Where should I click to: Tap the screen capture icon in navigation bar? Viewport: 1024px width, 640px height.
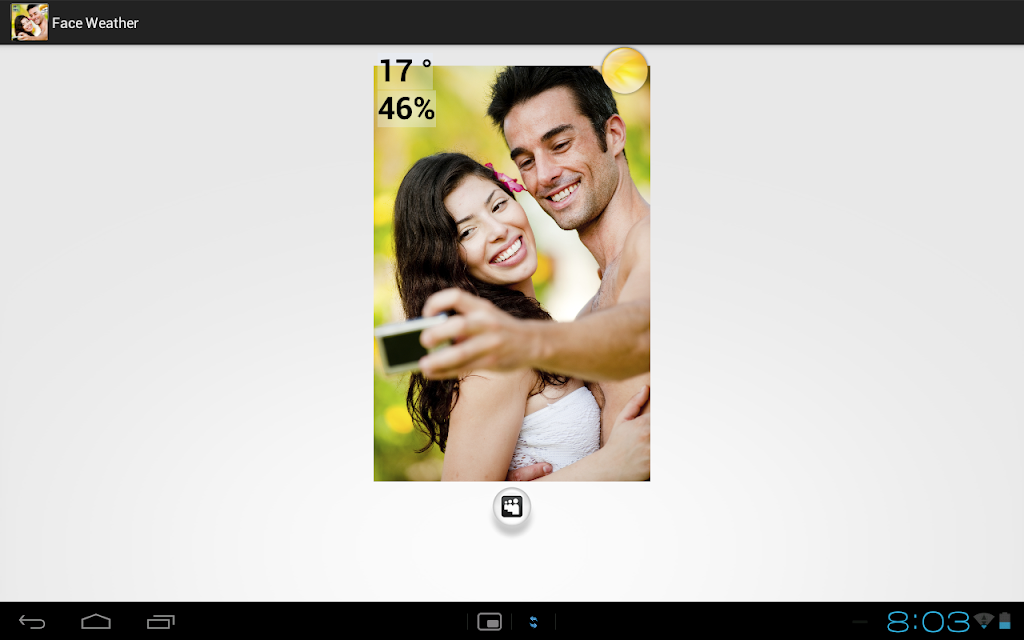pos(490,622)
